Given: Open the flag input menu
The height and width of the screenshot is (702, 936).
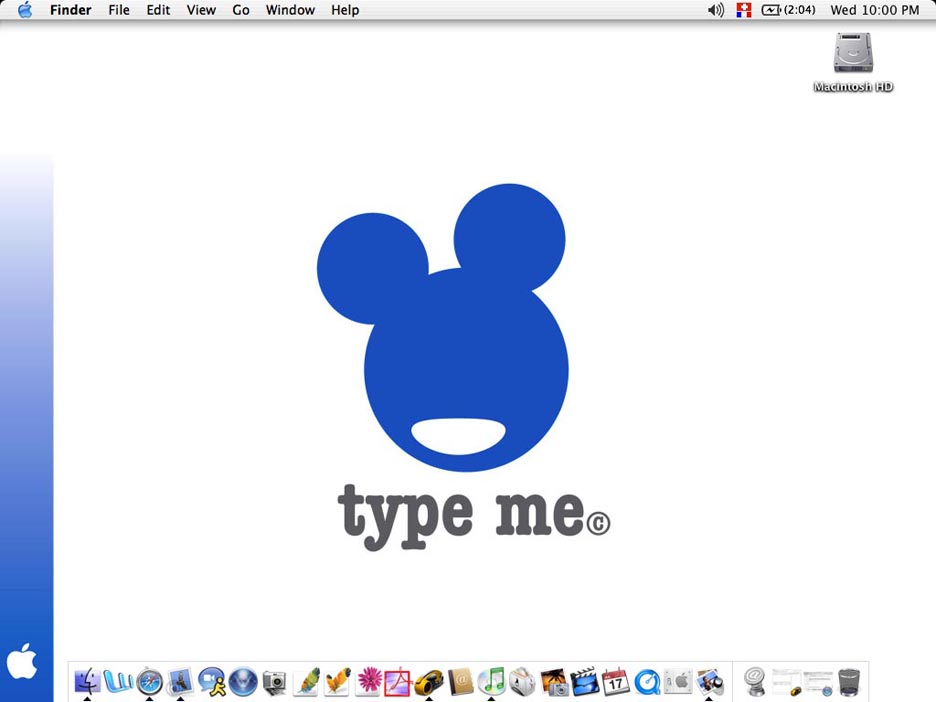Looking at the screenshot, I should point(744,10).
